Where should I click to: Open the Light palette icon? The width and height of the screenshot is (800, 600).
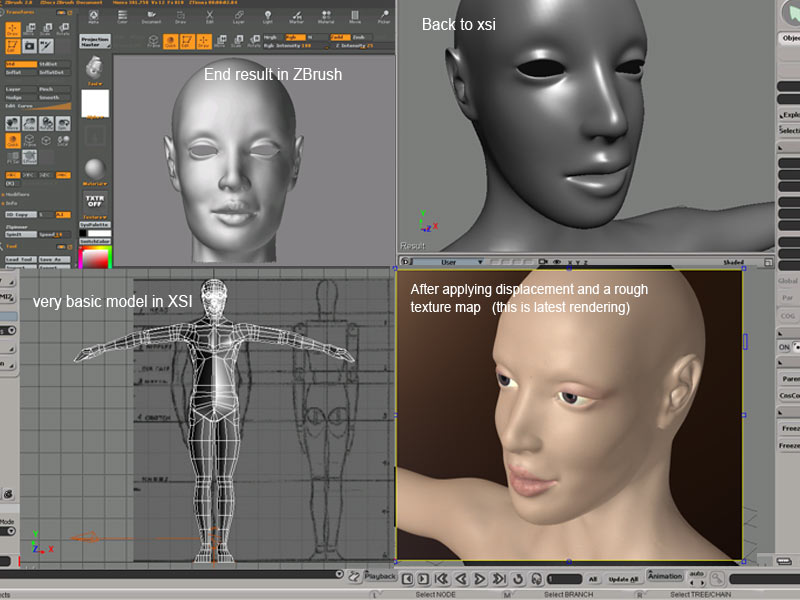(268, 17)
